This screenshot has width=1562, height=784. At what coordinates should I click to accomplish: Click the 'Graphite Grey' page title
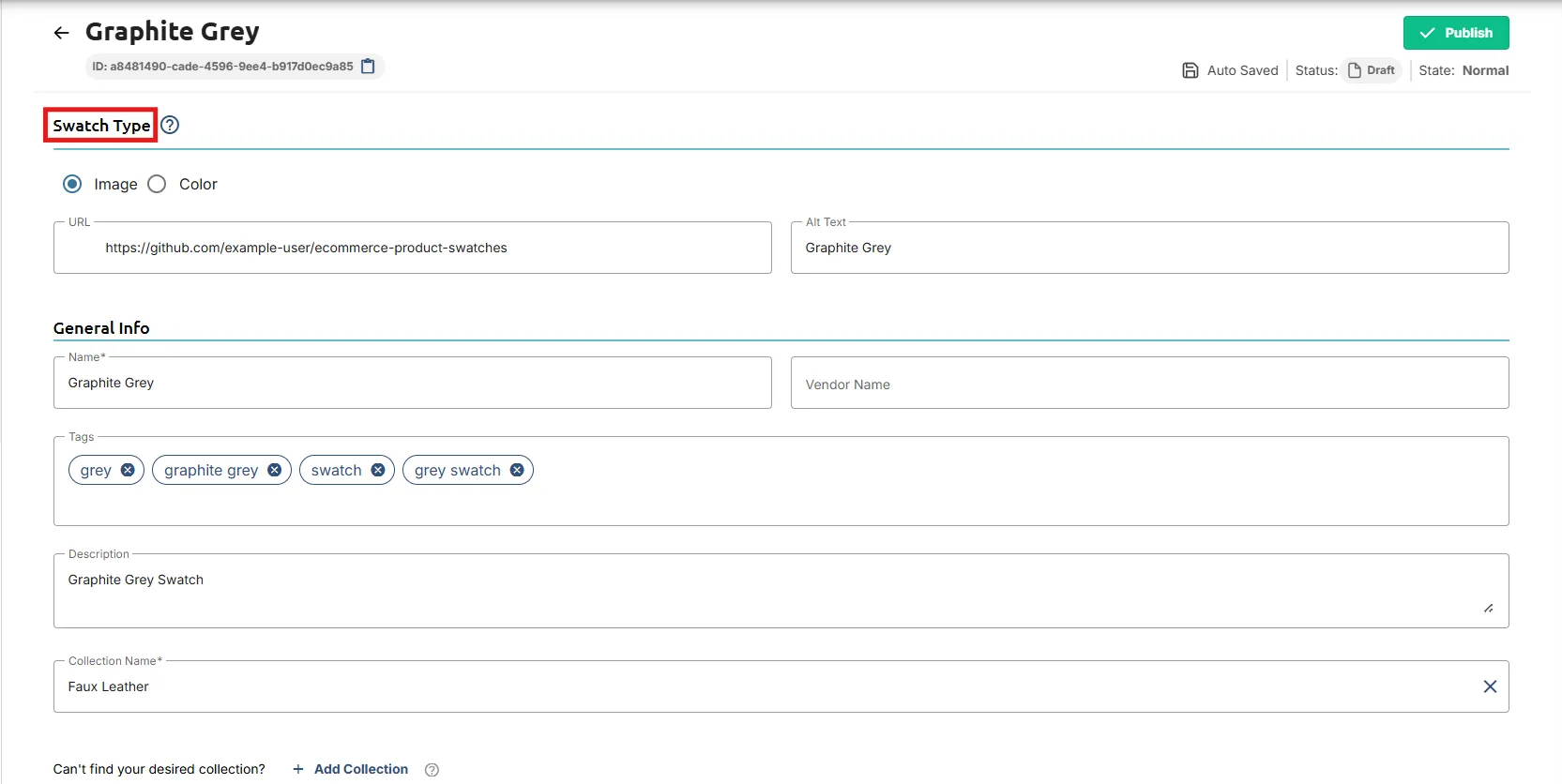173,32
